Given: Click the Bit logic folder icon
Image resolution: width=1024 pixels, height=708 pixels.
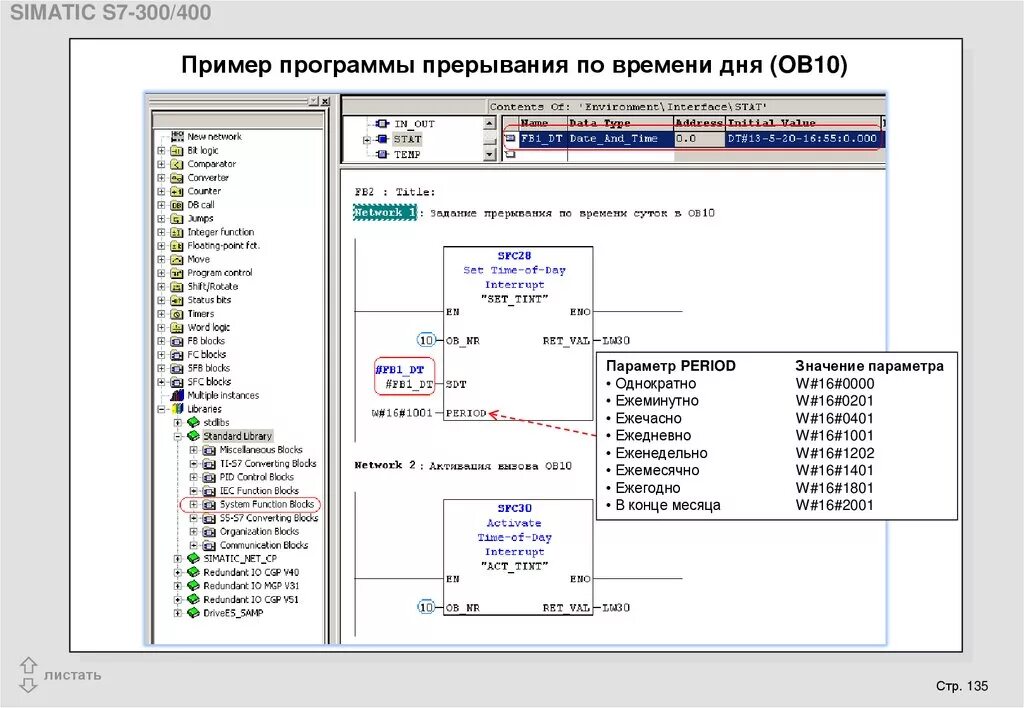Looking at the screenshot, I should point(176,150).
